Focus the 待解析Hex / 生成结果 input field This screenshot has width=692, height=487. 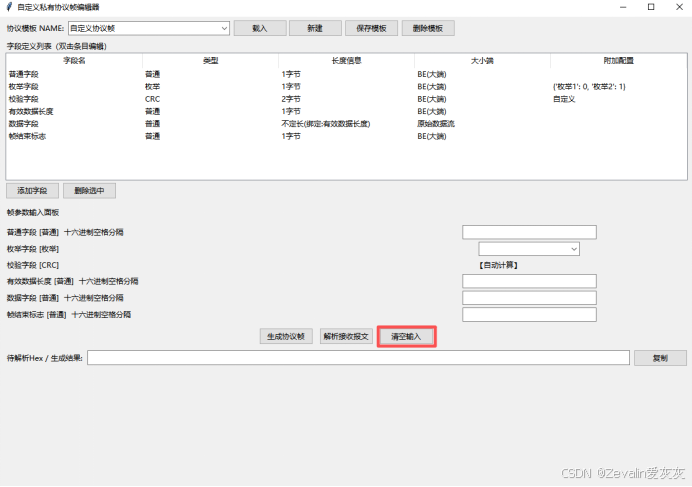coord(358,358)
